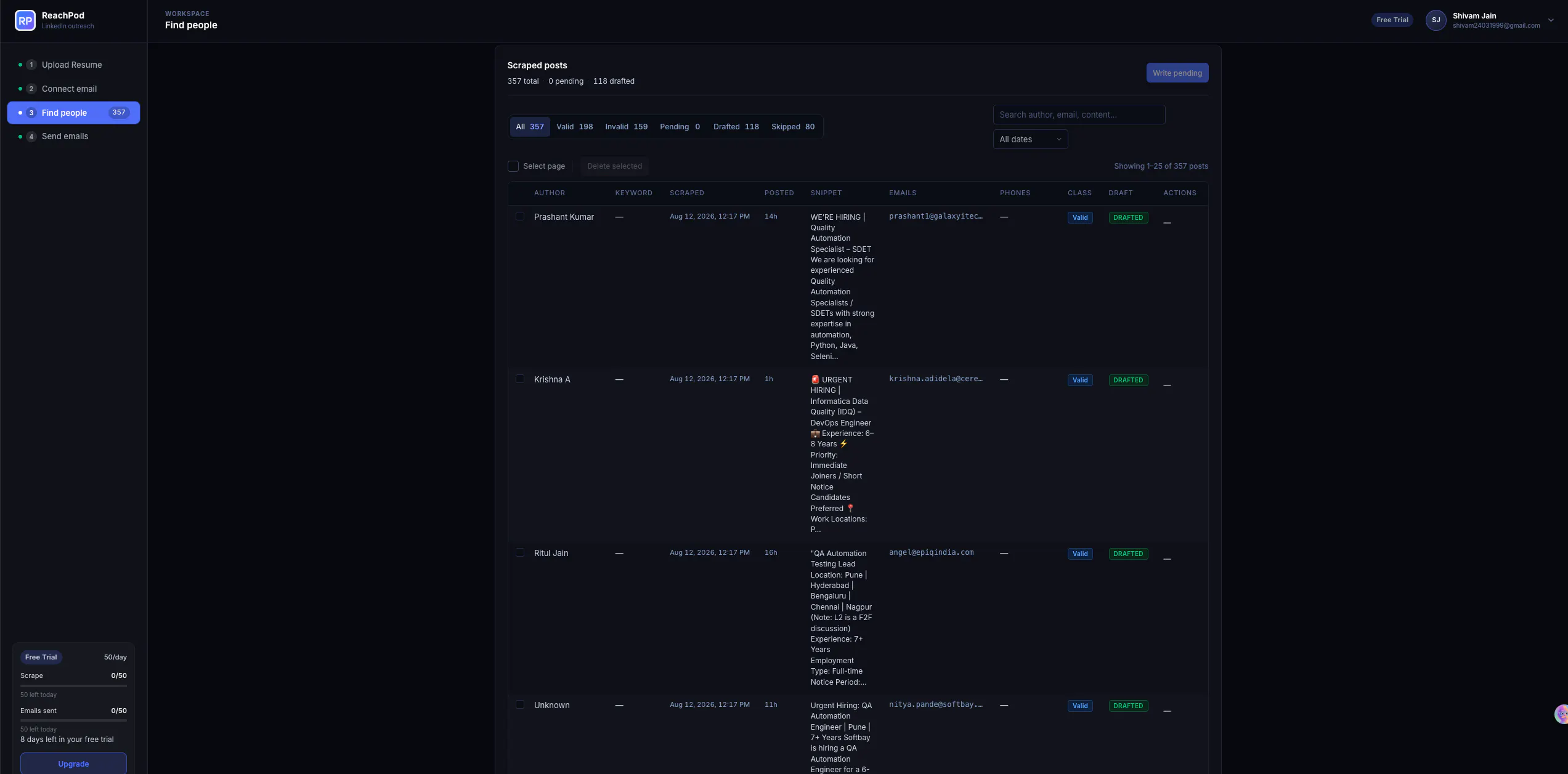The width and height of the screenshot is (1568, 774).
Task: Click the Krishna A author name
Action: [552, 380]
